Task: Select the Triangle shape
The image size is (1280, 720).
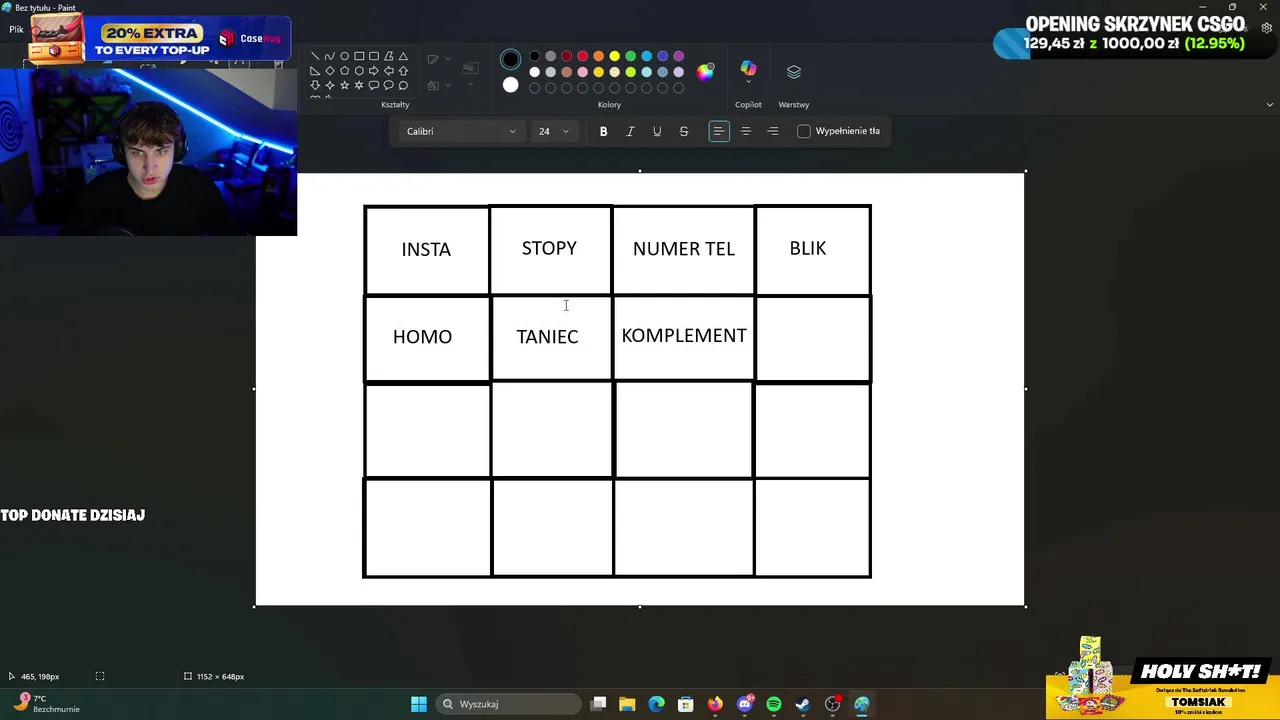Action: click(403, 56)
